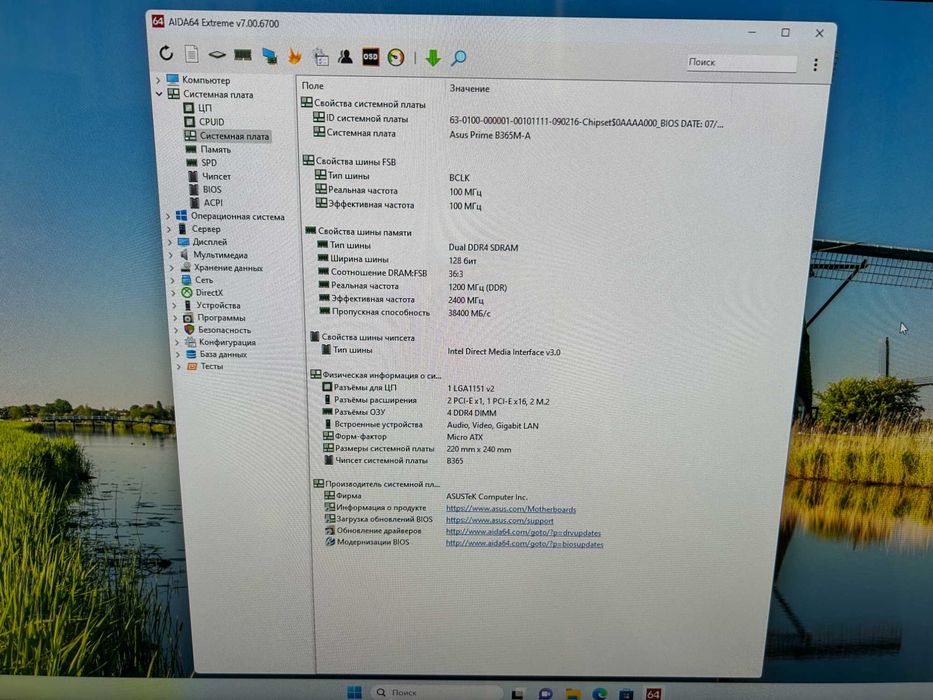
Task: Open the aida64 biosupdates link
Action: pyautogui.click(x=524, y=543)
